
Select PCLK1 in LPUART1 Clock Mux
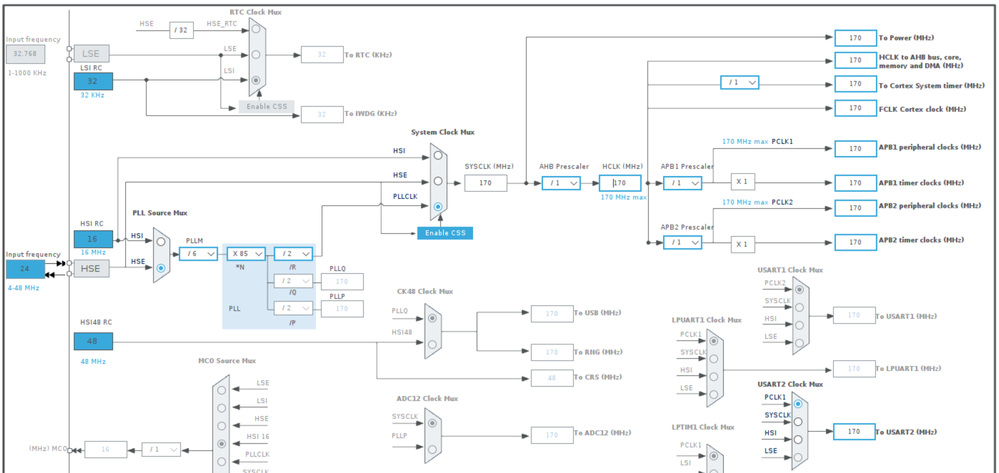714,340
